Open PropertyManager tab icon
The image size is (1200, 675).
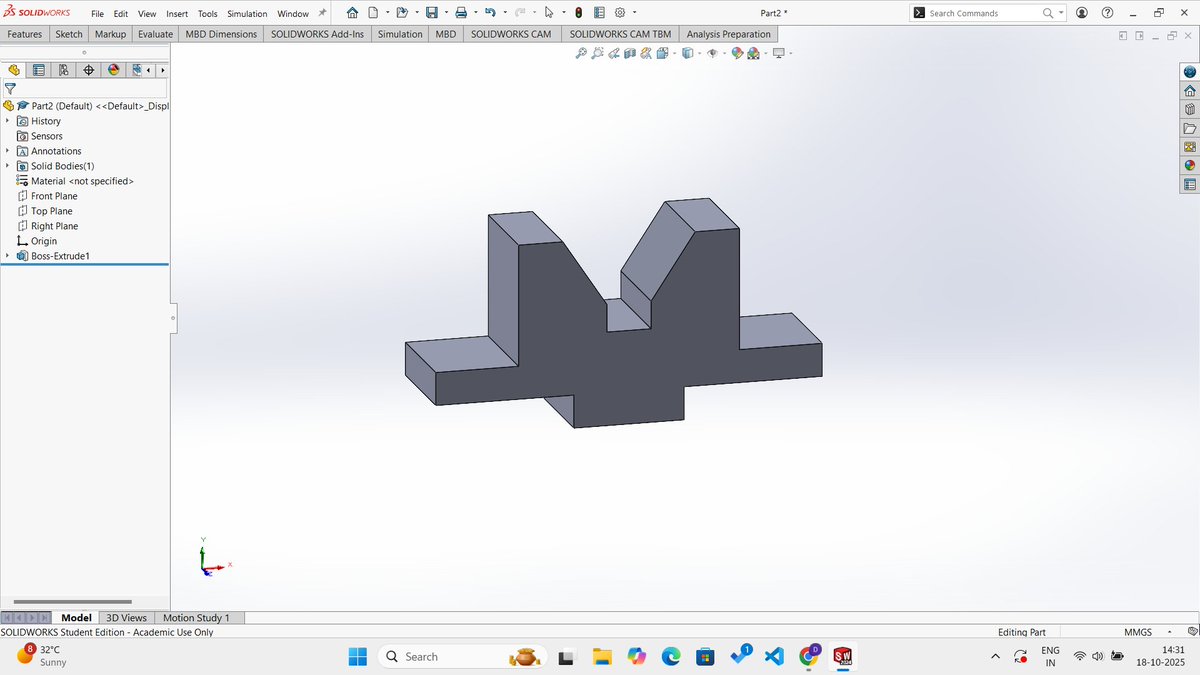39,70
